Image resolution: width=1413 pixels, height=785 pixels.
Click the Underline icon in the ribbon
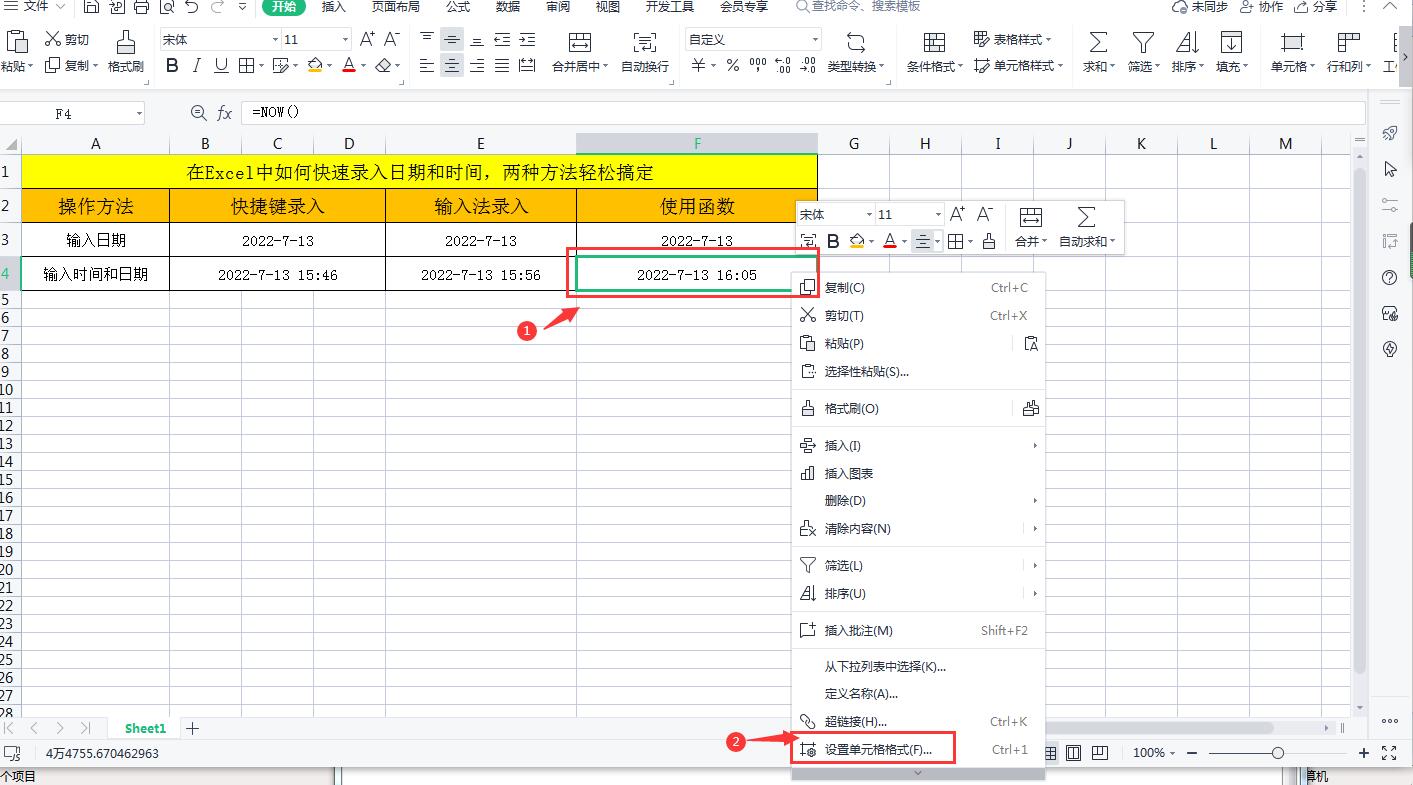click(221, 66)
